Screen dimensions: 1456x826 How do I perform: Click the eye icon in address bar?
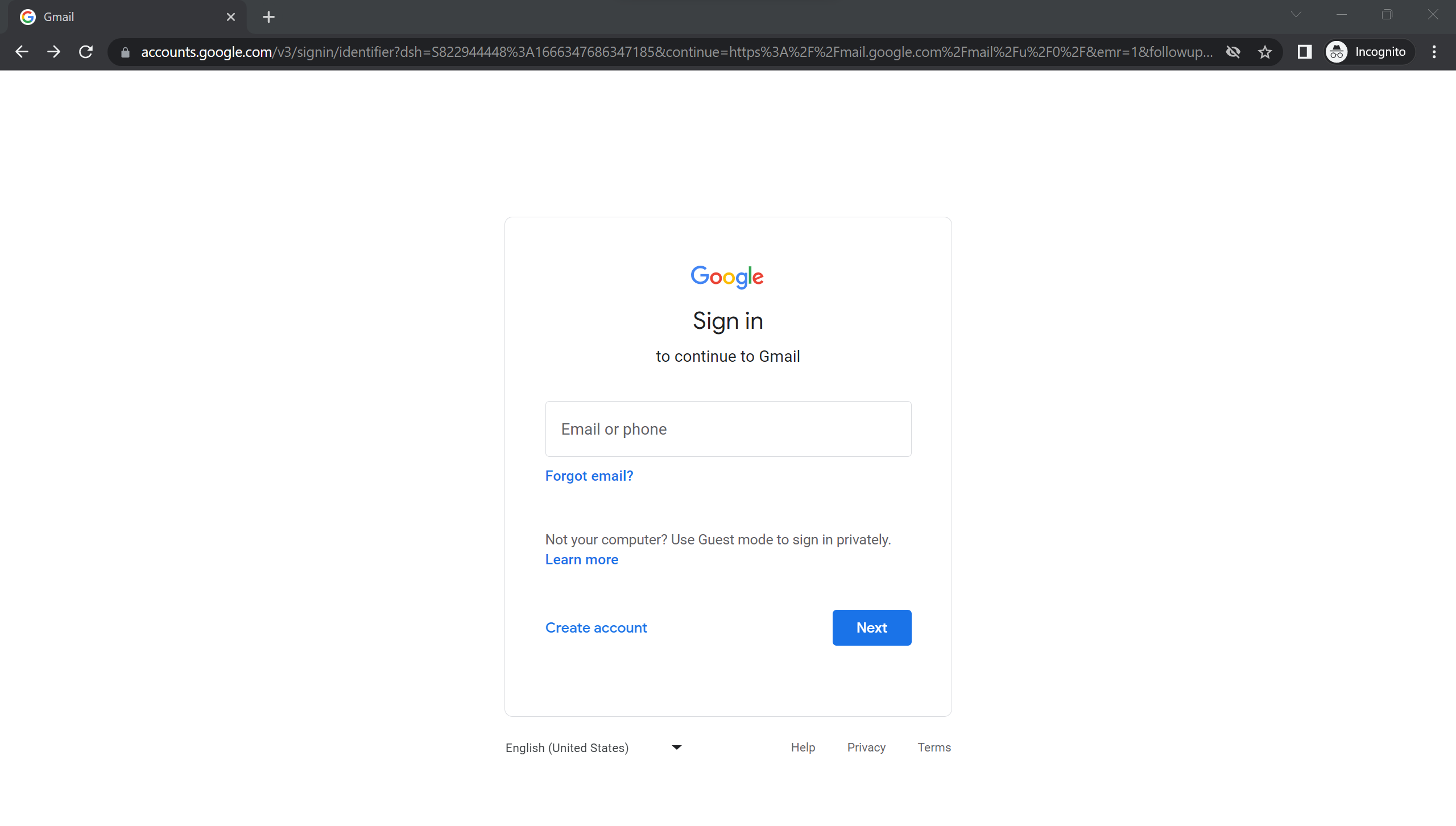(1233, 52)
